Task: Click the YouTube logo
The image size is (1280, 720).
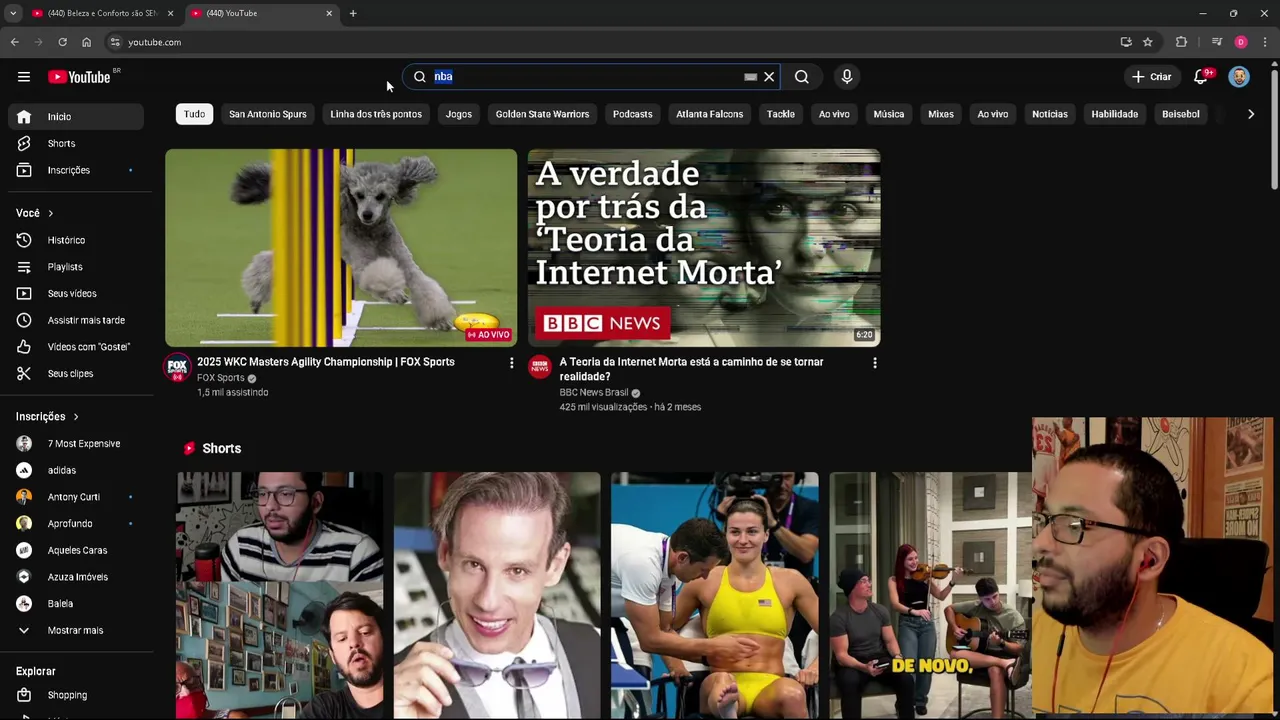Action: (79, 77)
